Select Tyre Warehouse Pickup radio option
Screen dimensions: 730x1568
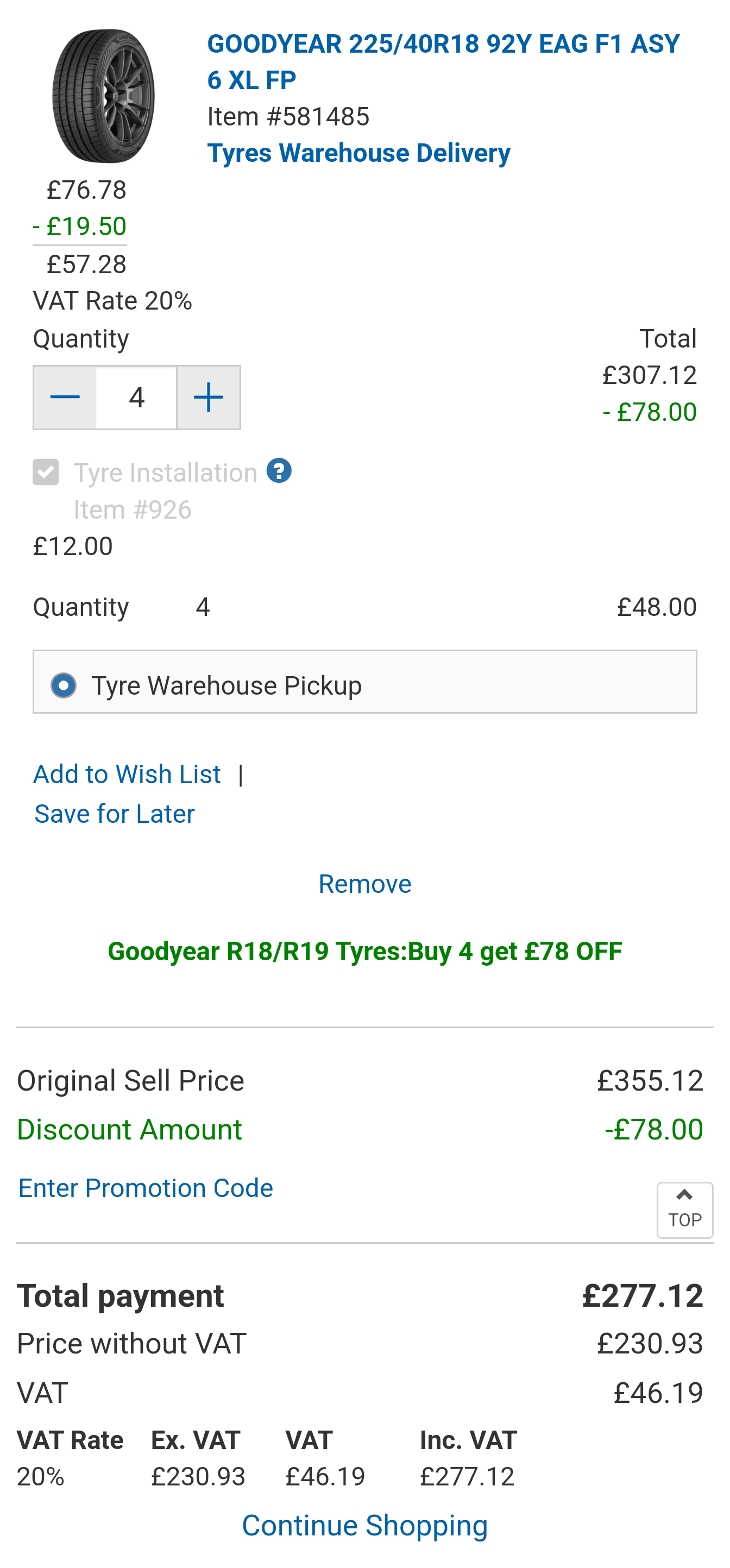pos(64,685)
